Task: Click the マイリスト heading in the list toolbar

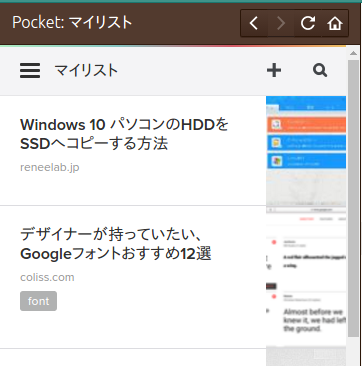Action: pos(86,71)
